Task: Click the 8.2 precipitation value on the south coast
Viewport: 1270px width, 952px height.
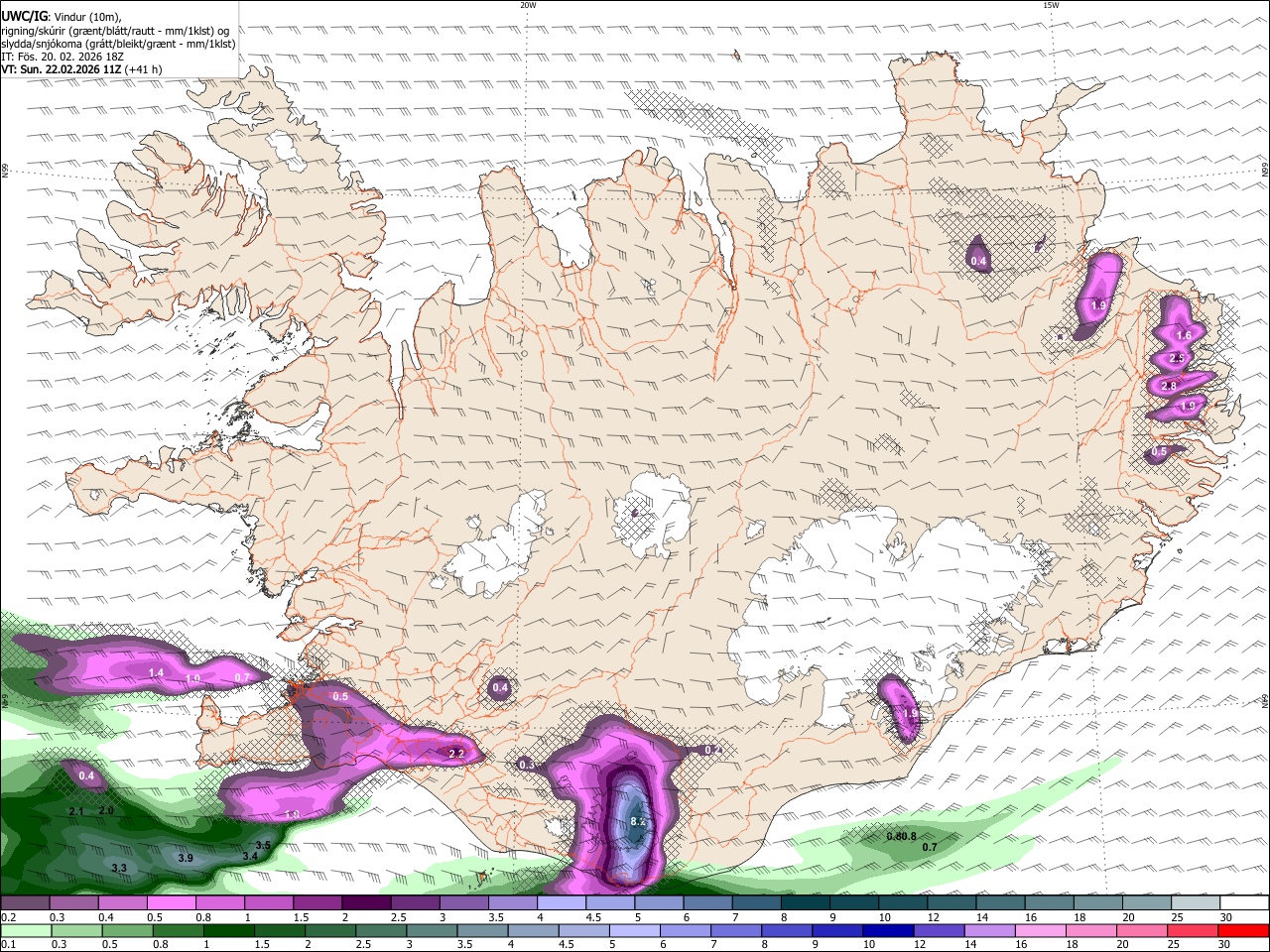Action: (638, 822)
